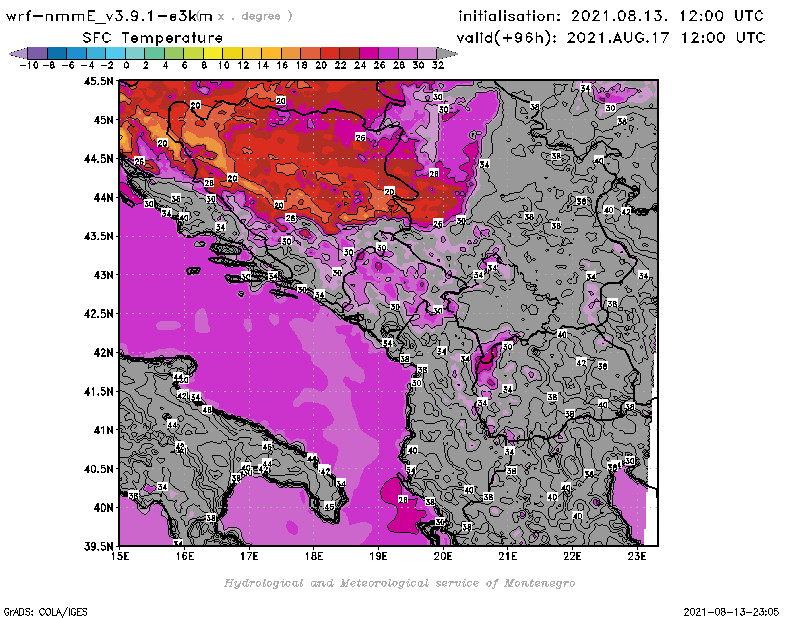The image size is (800, 618).
Task: Click the '20E' longitude axis label
Action: pyautogui.click(x=443, y=556)
